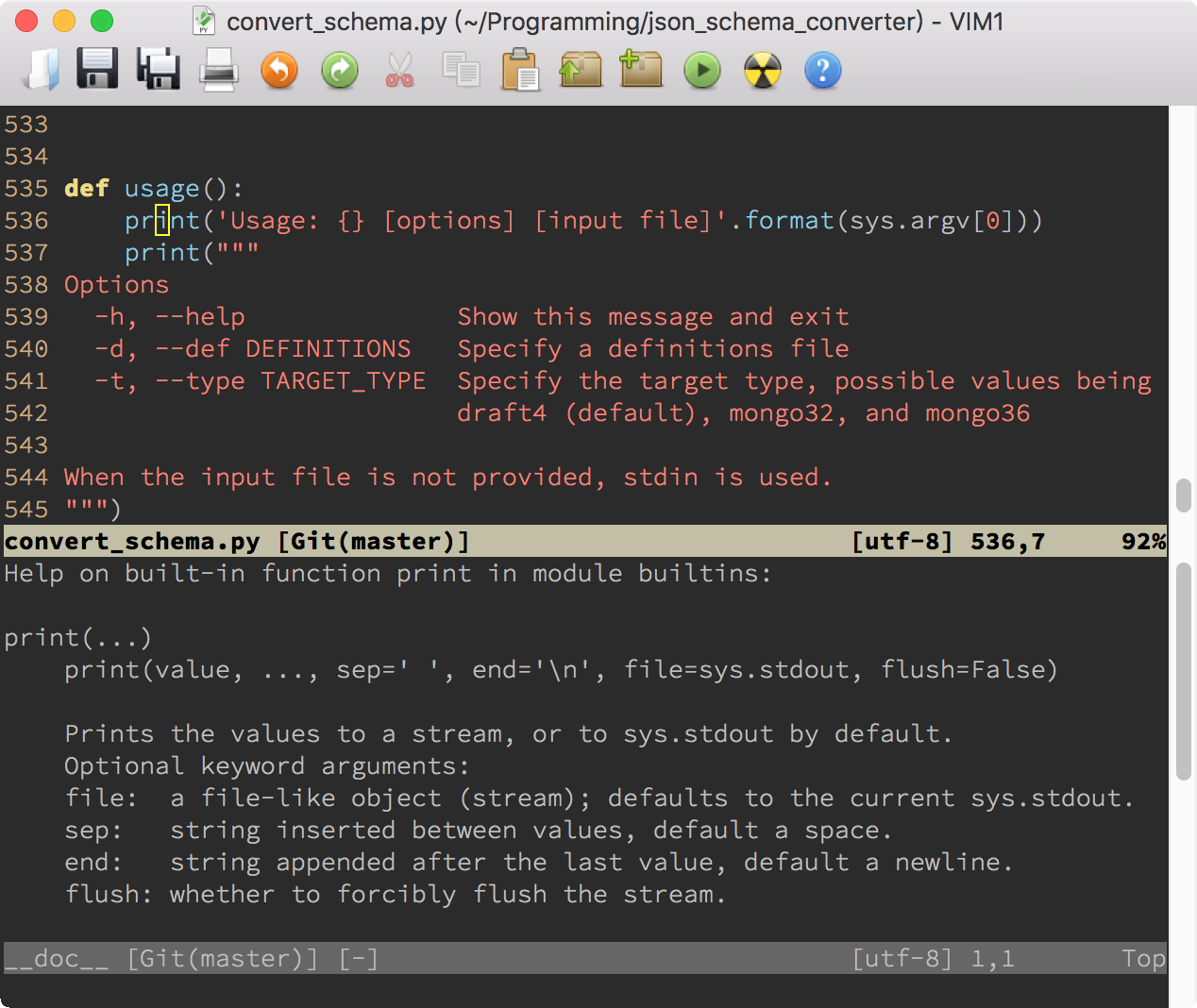
Task: Click the Python file icon in the titlebar
Action: tap(206, 21)
